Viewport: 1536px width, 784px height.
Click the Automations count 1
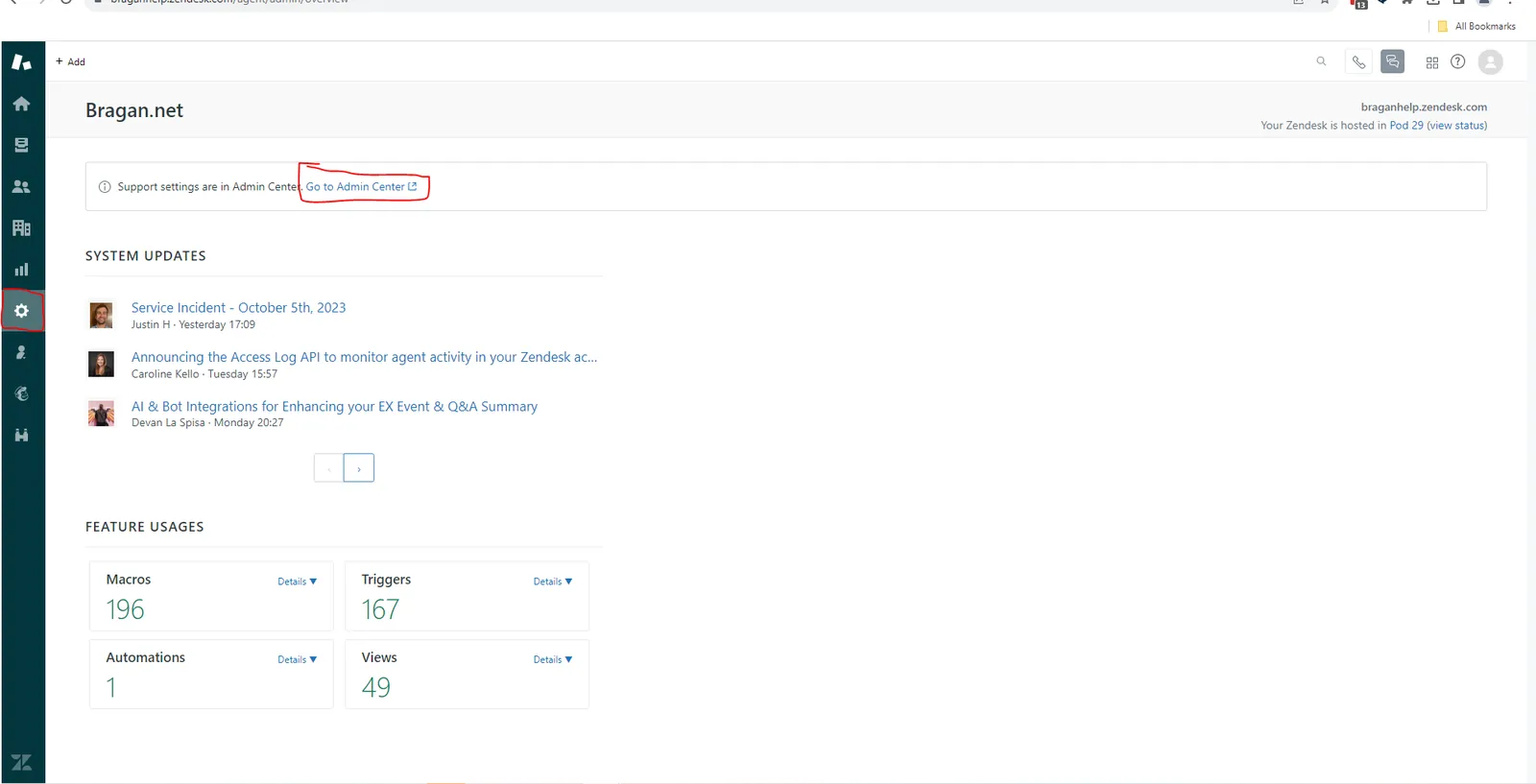pyautogui.click(x=111, y=688)
